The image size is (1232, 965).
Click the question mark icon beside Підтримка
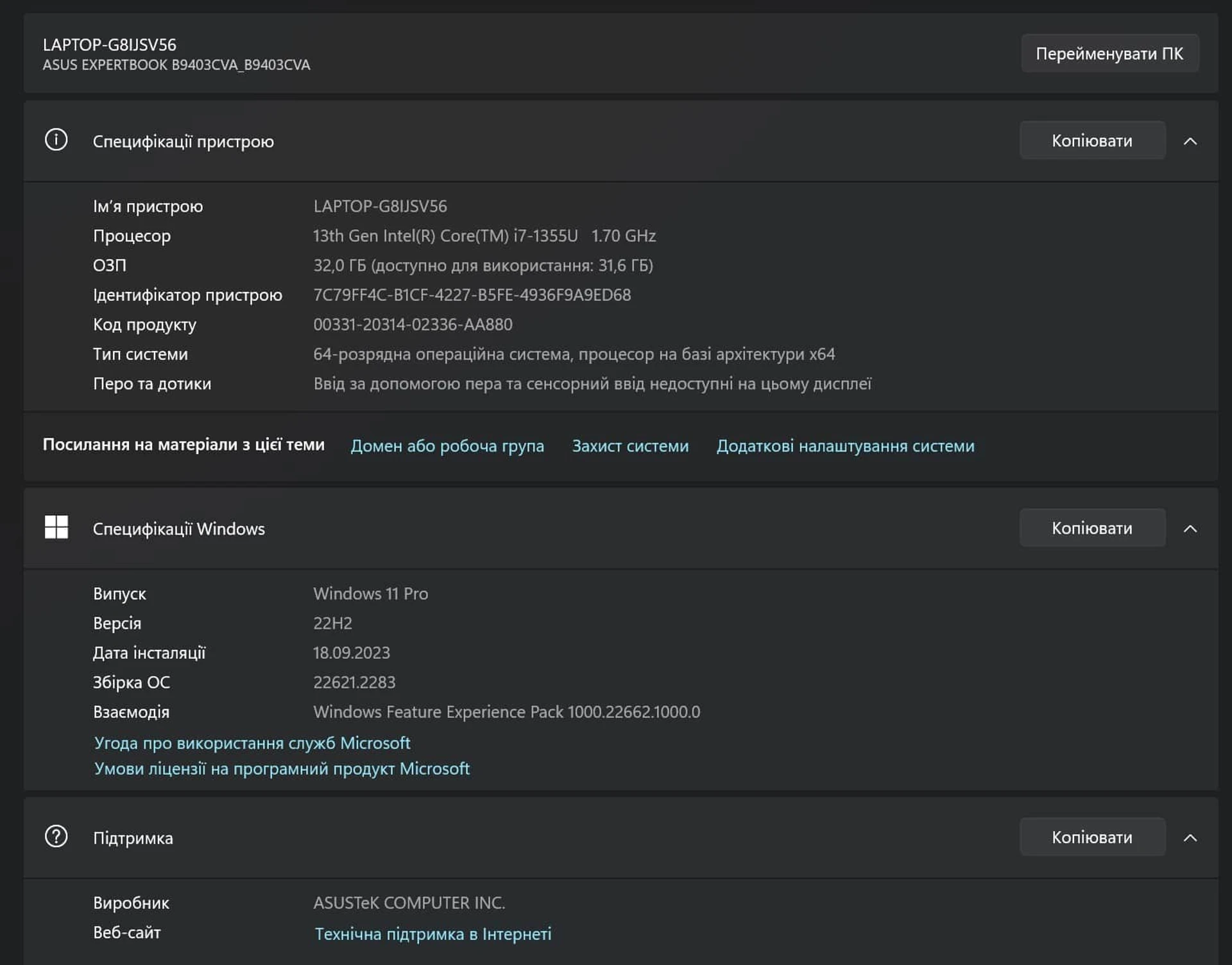(x=56, y=837)
